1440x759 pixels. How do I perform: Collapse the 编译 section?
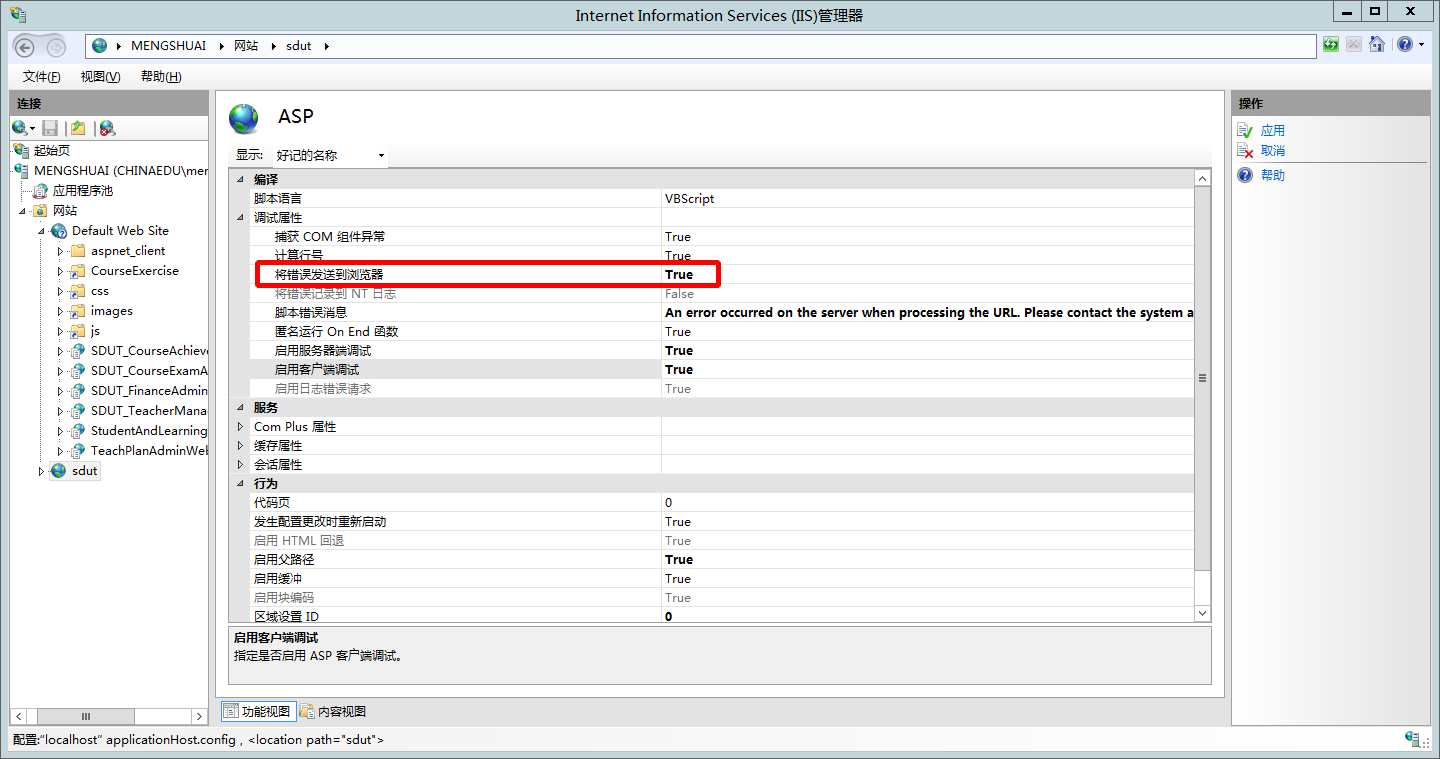click(x=240, y=179)
